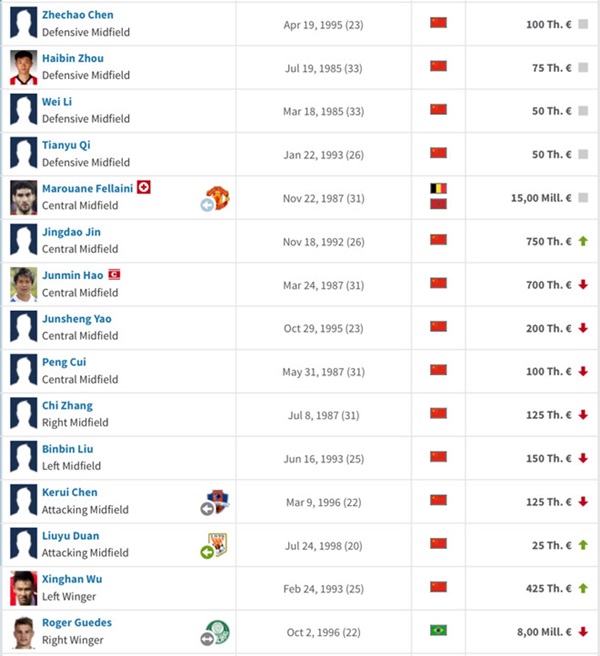The width and height of the screenshot is (600, 656).
Task: Click Junmin Hao's portrait thumbnail
Action: (23, 284)
